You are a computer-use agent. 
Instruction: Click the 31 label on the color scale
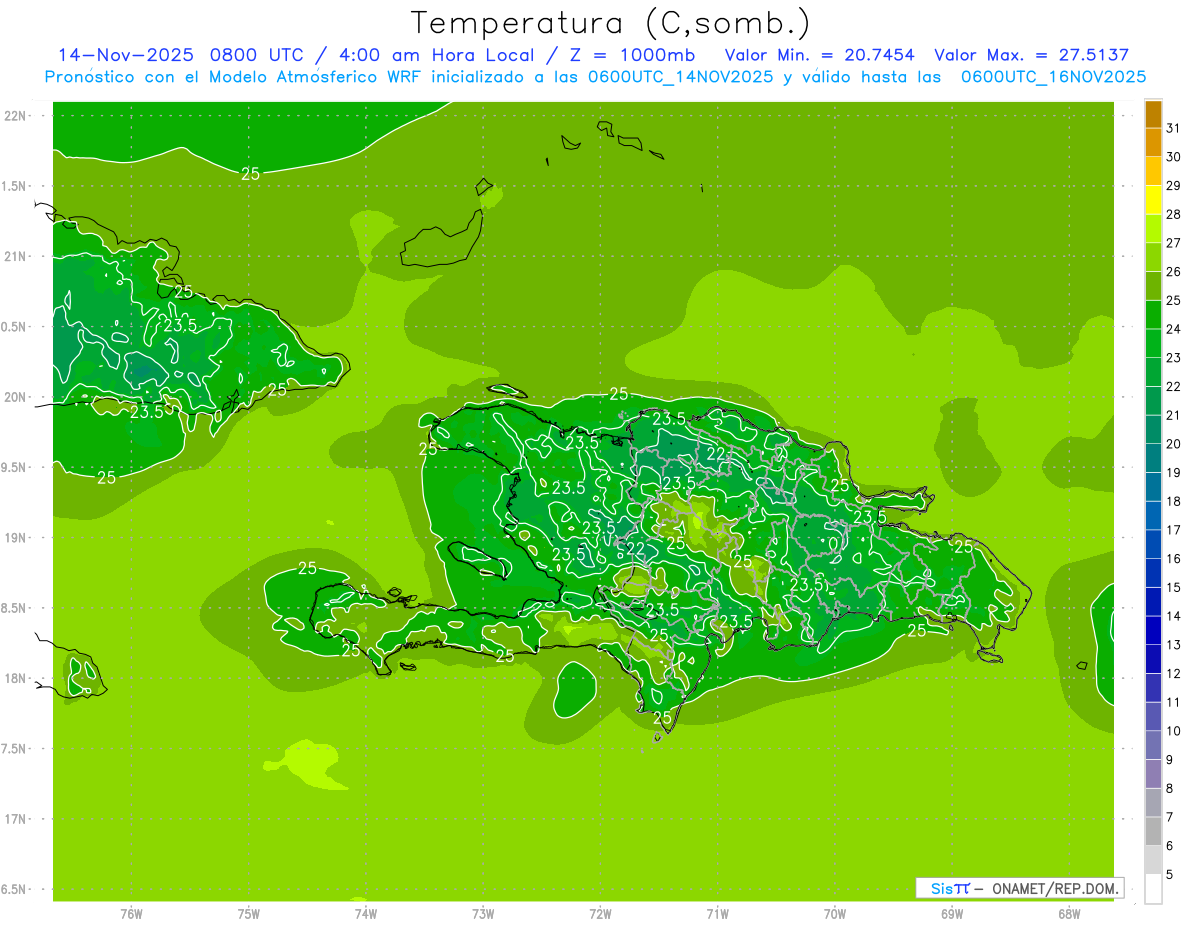(x=1174, y=128)
